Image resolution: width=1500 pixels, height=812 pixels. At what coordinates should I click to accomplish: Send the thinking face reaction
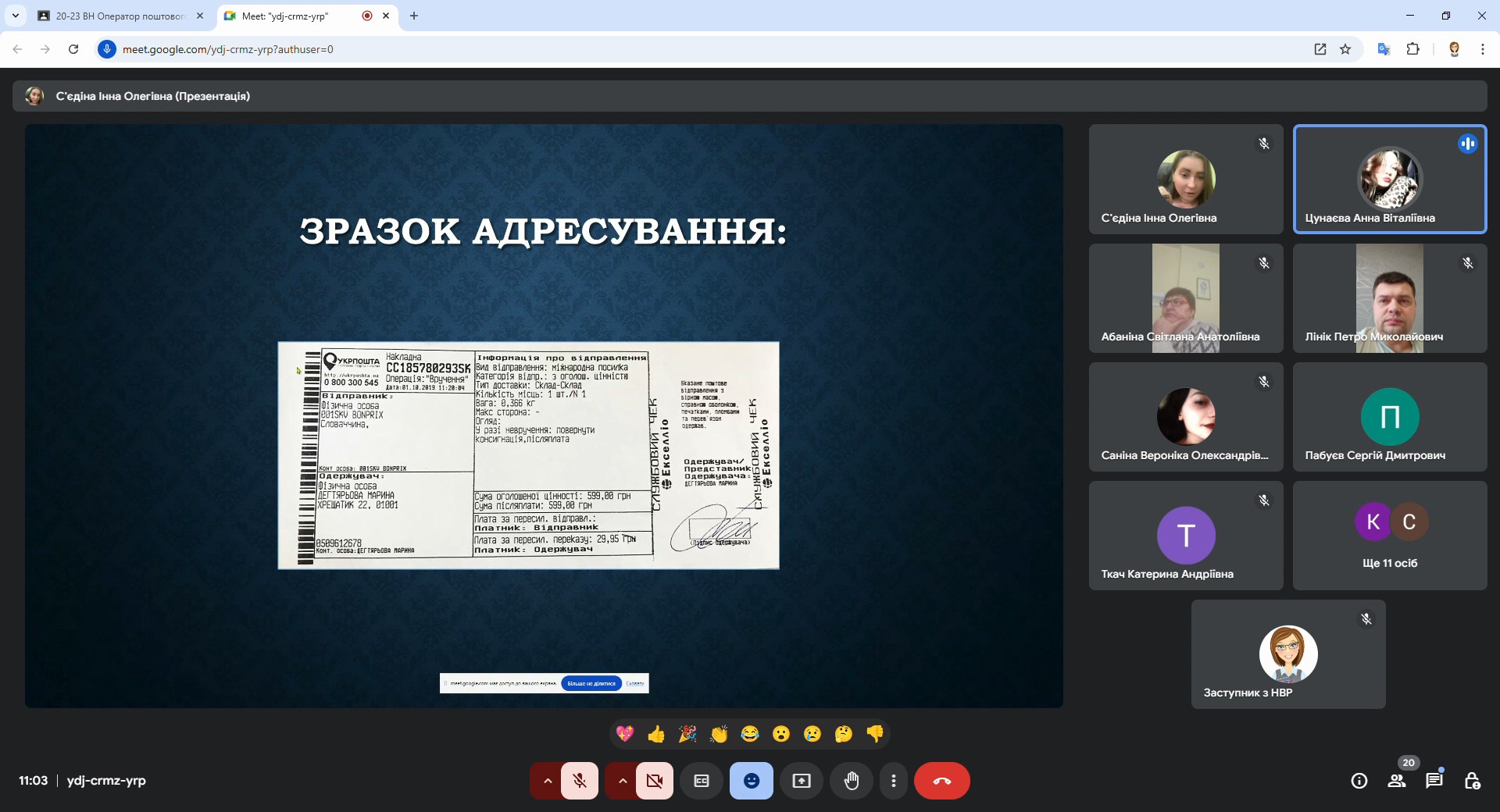844,734
